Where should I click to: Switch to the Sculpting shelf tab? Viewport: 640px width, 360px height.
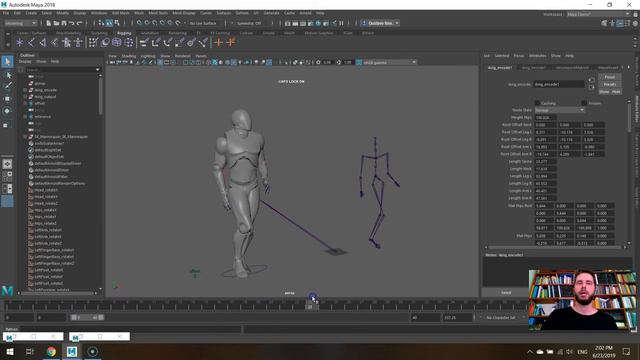coord(99,33)
